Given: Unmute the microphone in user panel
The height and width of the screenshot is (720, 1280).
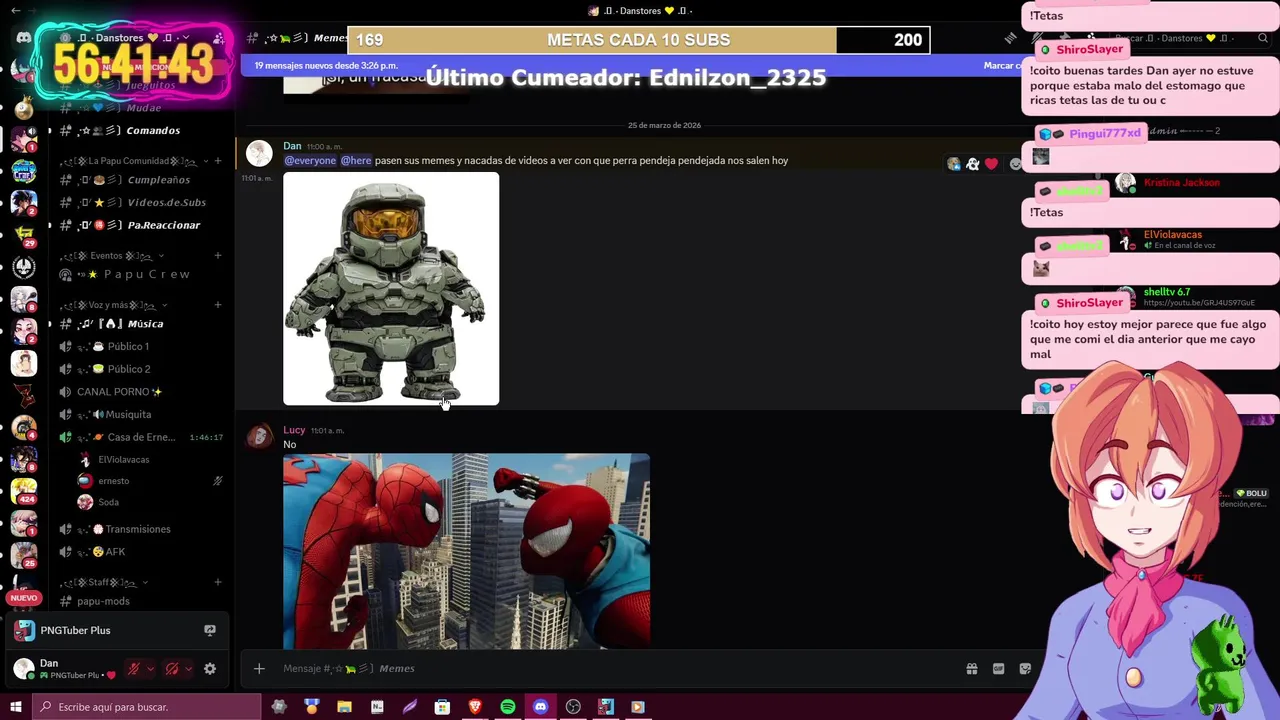Looking at the screenshot, I should point(133,669).
